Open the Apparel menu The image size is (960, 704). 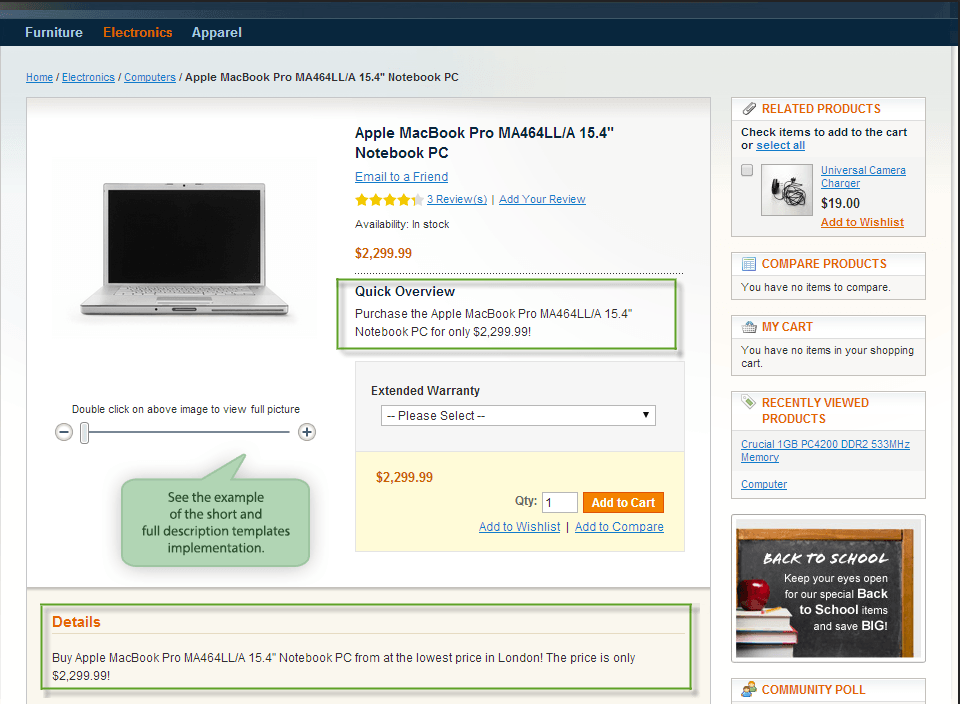tap(216, 32)
